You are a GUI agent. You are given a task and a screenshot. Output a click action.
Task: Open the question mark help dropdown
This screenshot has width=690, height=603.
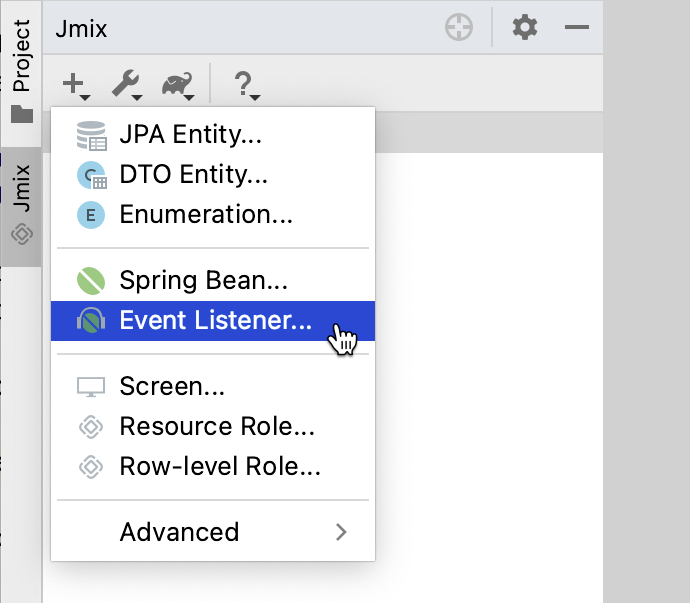pyautogui.click(x=246, y=85)
